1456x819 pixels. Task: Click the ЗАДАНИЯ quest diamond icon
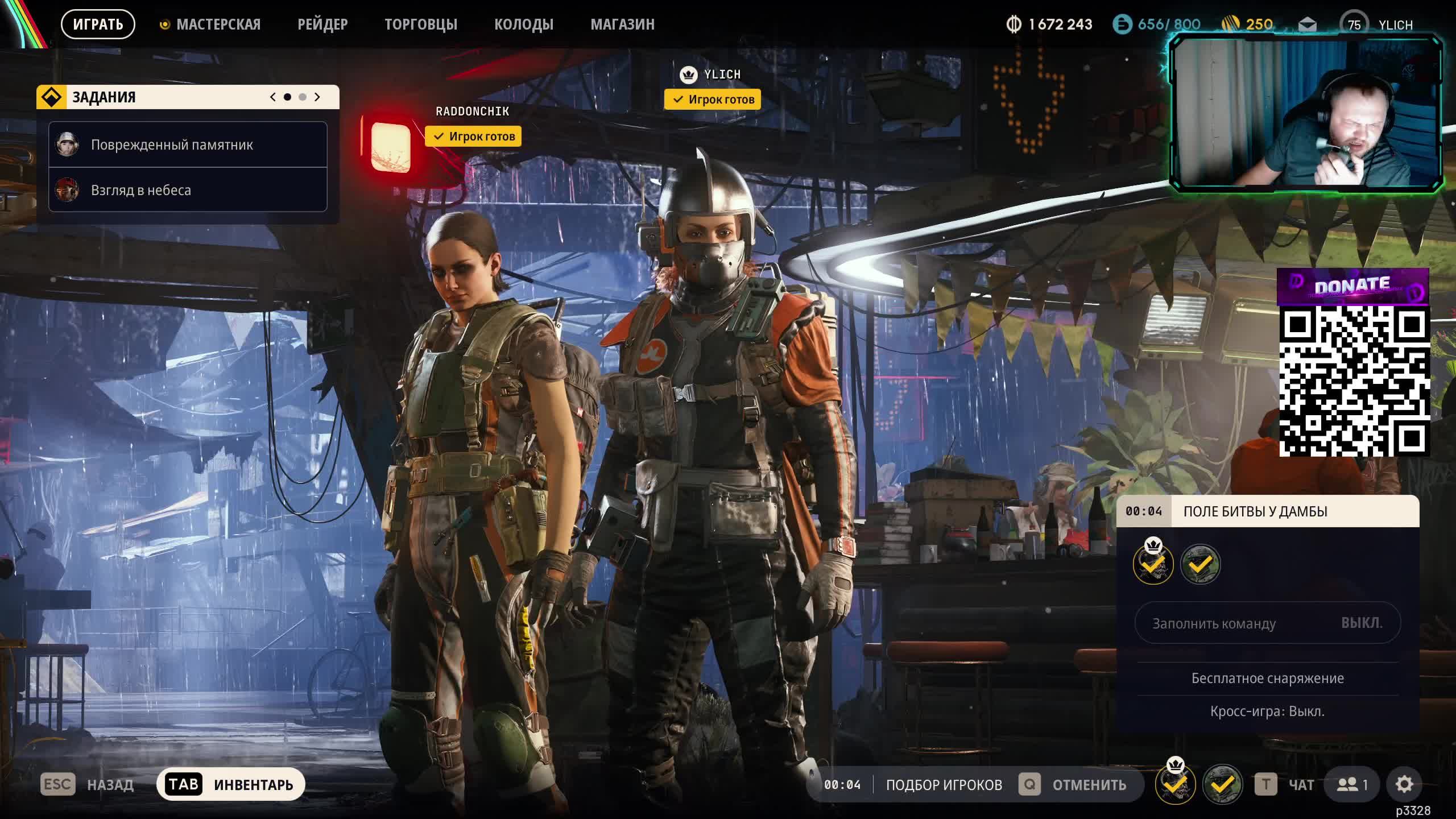52,97
